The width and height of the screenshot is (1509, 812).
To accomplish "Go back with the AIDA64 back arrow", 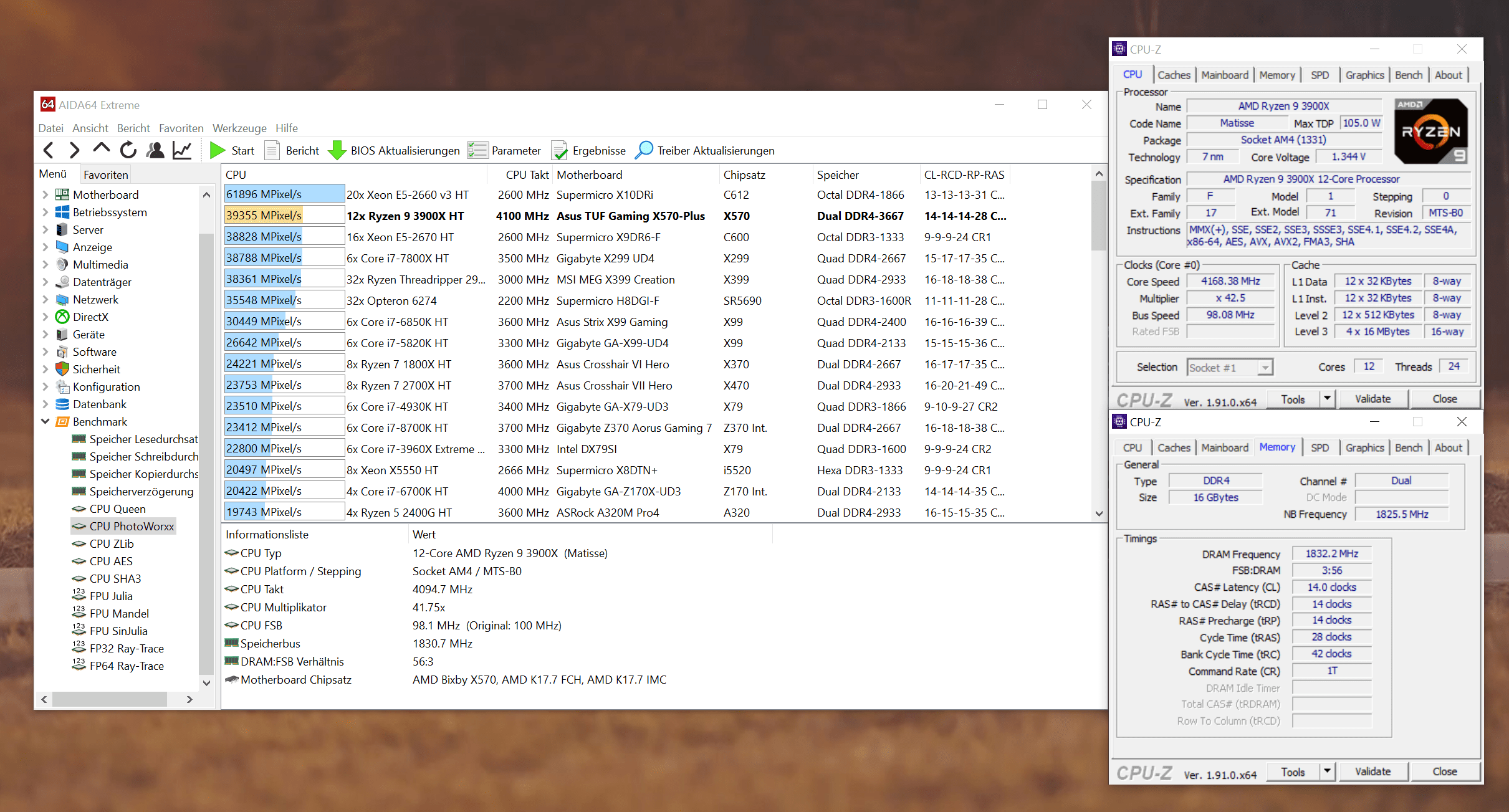I will pos(49,150).
